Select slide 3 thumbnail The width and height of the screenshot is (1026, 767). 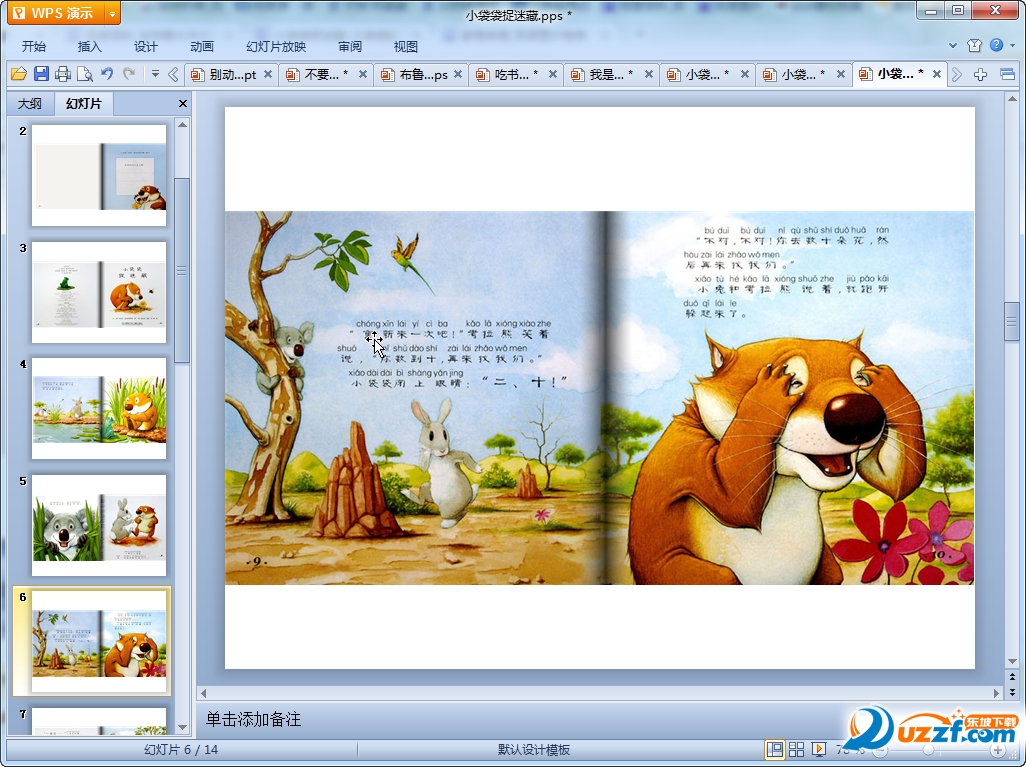coord(99,292)
